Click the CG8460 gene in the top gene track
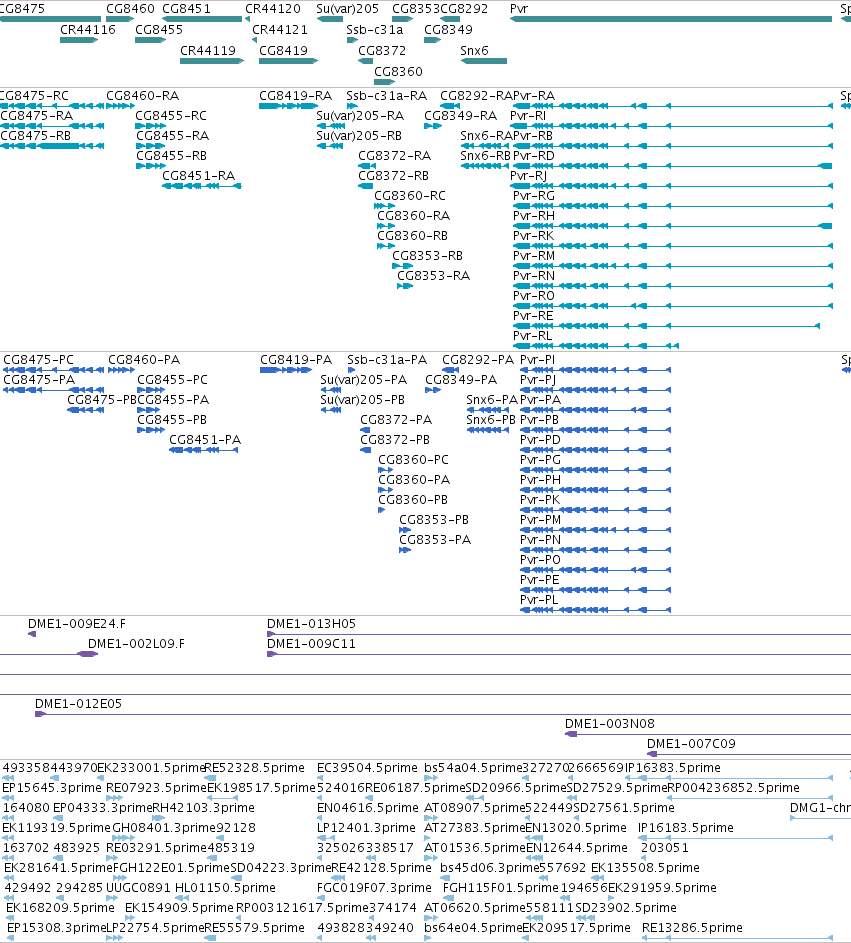 point(120,19)
